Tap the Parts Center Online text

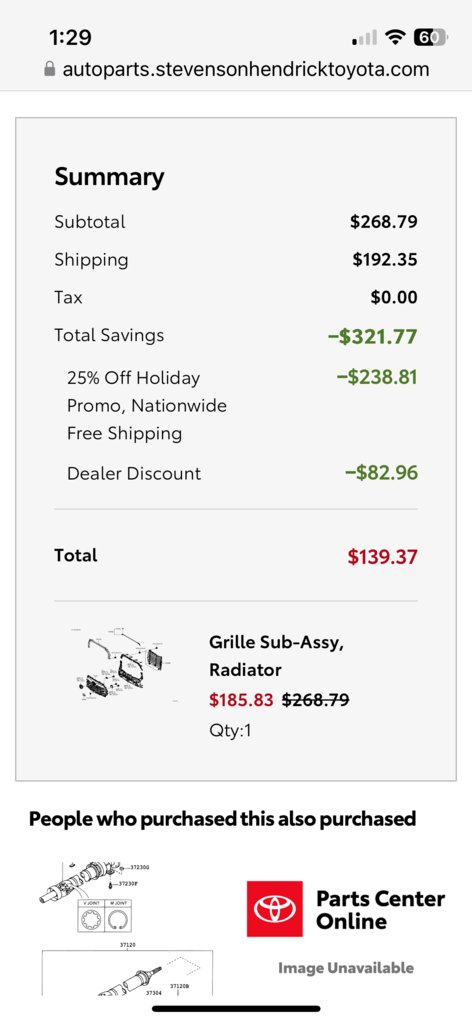pos(380,909)
